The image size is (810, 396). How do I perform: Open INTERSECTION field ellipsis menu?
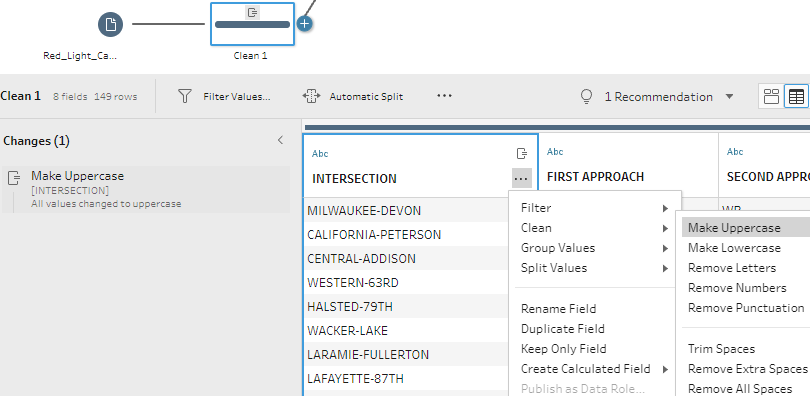521,179
